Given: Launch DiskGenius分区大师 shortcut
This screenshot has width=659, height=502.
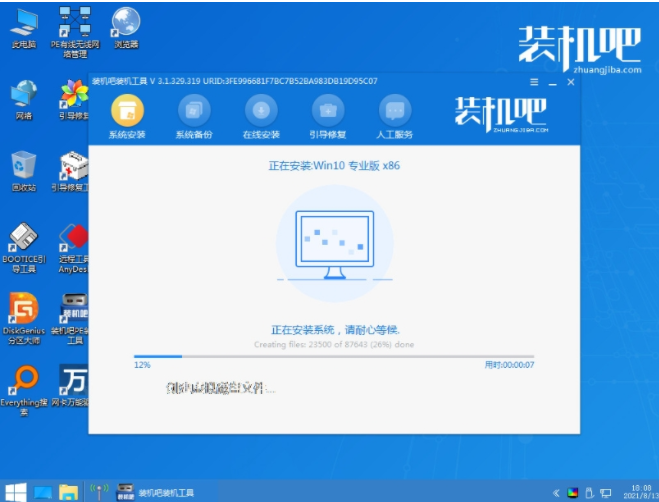Looking at the screenshot, I should [x=24, y=319].
